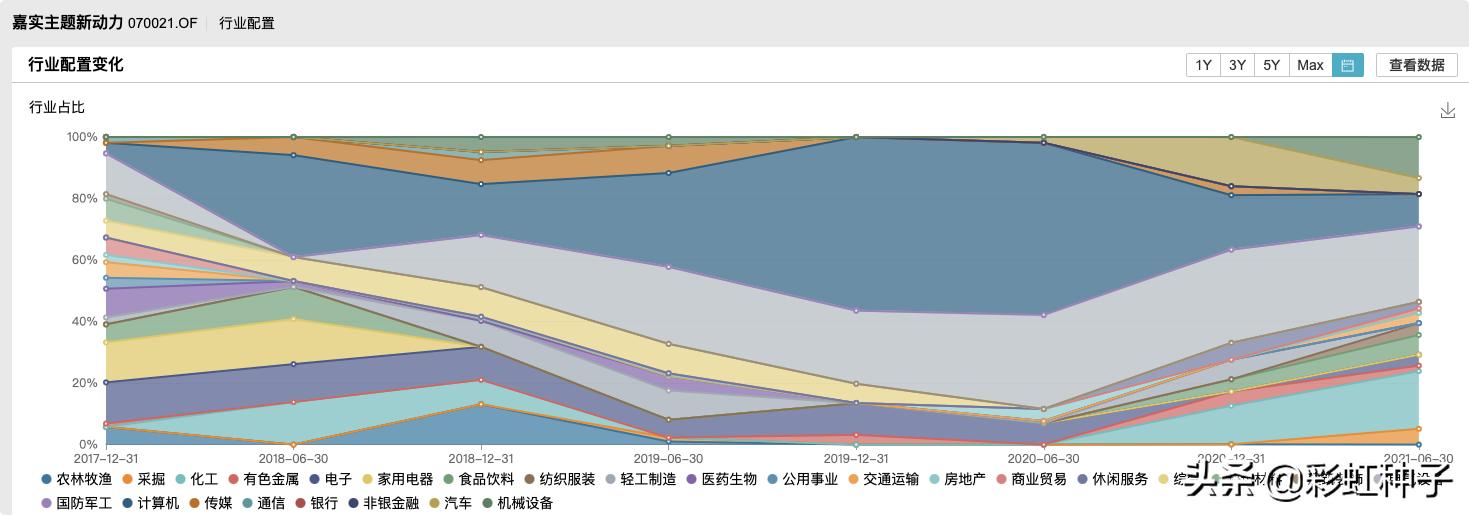Show the Max time range

click(1310, 65)
